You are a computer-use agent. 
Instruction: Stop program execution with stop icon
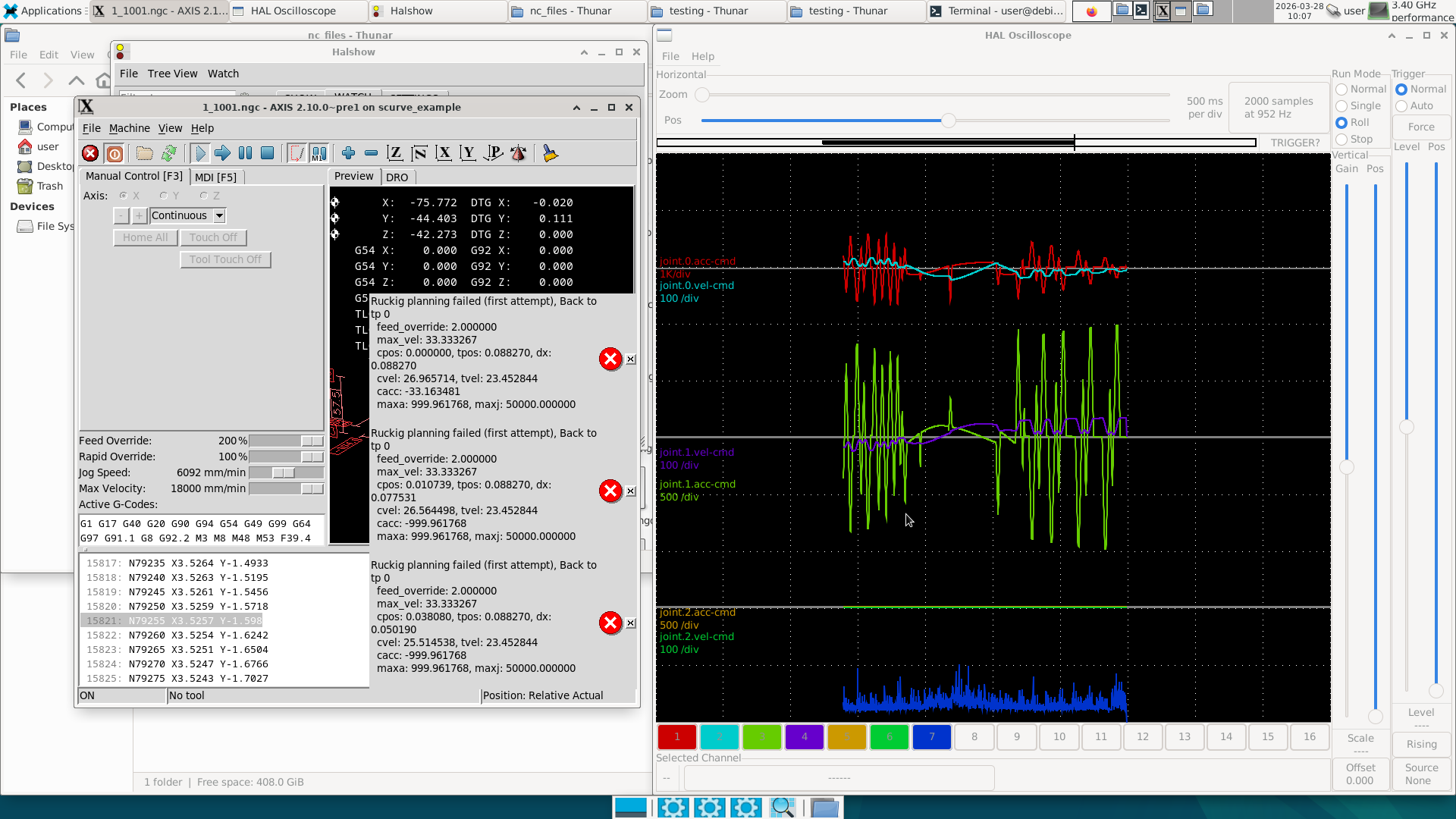(267, 154)
